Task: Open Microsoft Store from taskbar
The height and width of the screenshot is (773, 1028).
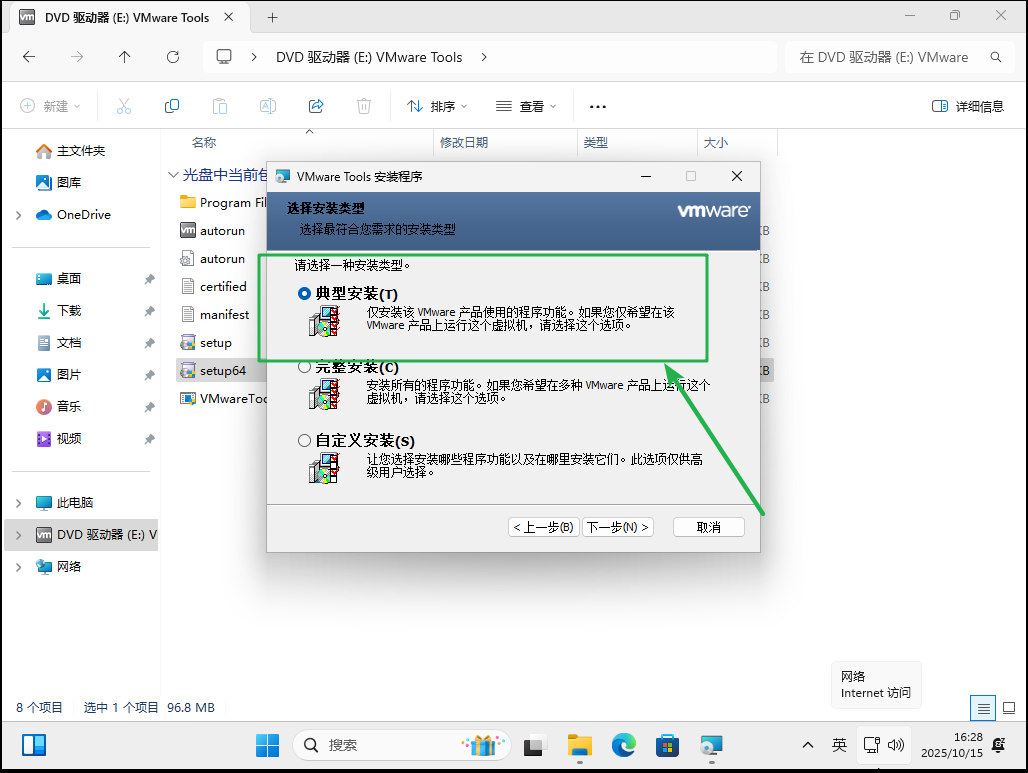Action: pos(667,745)
